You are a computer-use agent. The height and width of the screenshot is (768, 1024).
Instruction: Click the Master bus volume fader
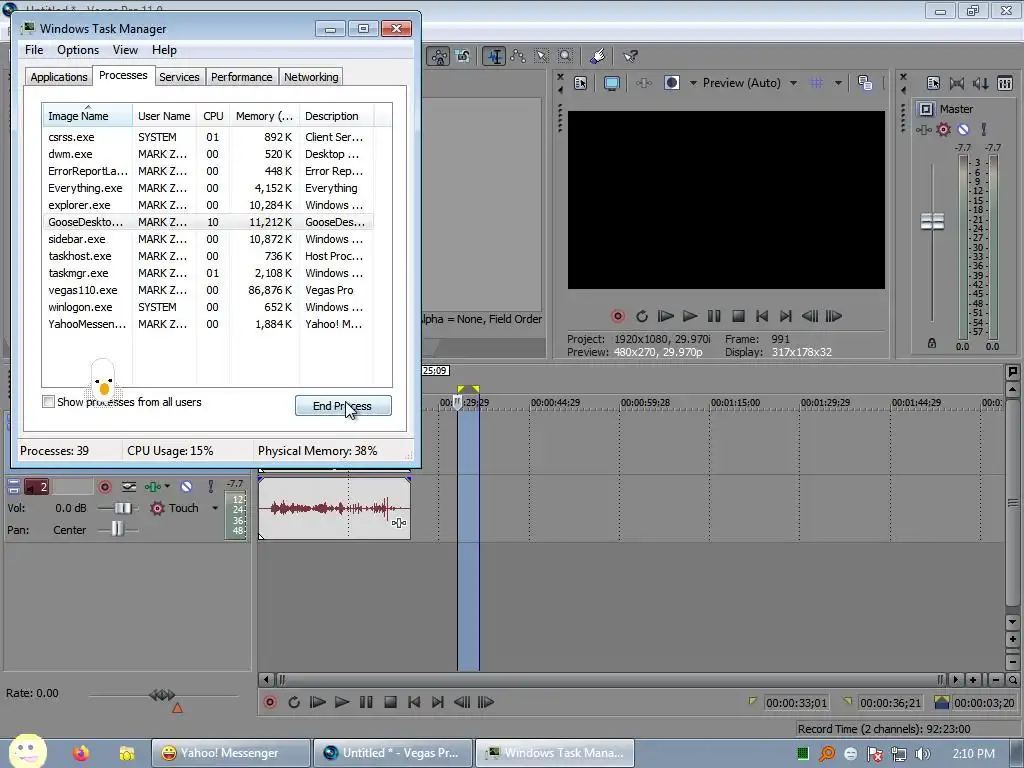(932, 221)
